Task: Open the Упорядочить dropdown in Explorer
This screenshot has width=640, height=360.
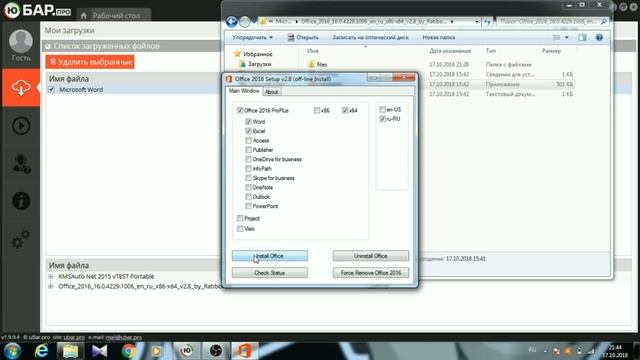Action: point(253,38)
